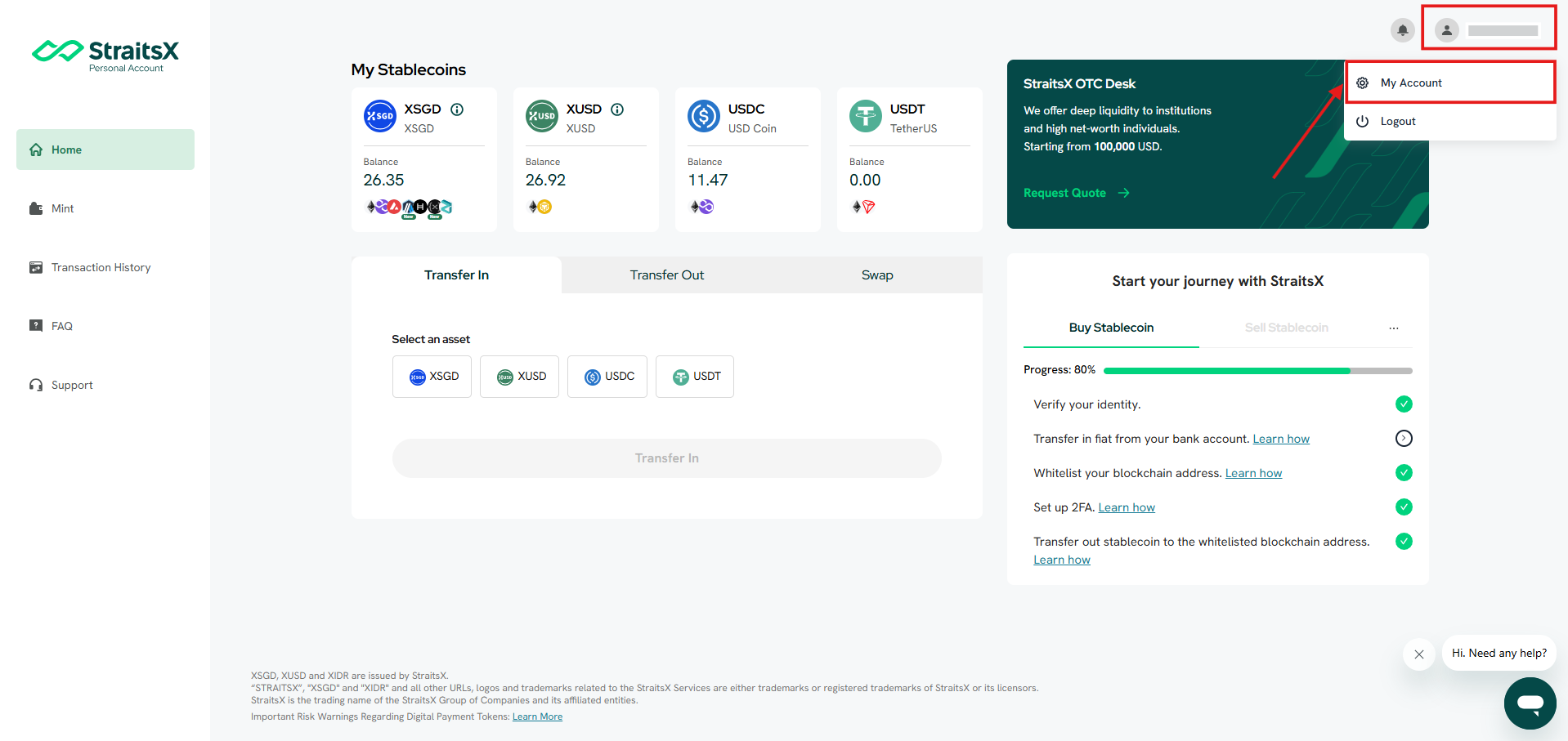Click the 80% progress bar

pos(1258,371)
